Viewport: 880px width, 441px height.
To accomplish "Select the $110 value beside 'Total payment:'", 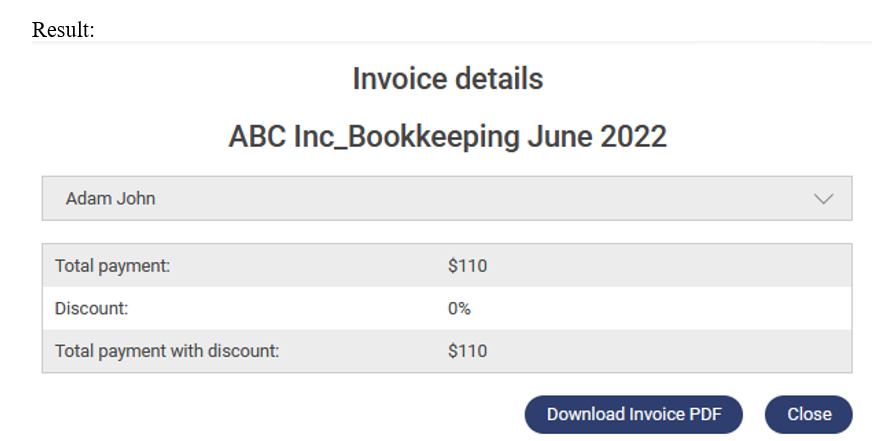I will pos(467,266).
